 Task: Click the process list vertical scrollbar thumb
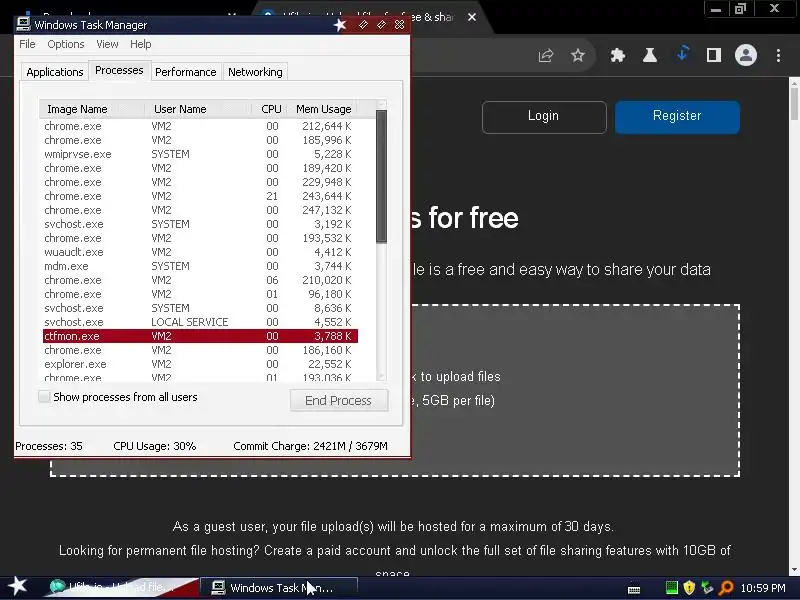coord(381,177)
